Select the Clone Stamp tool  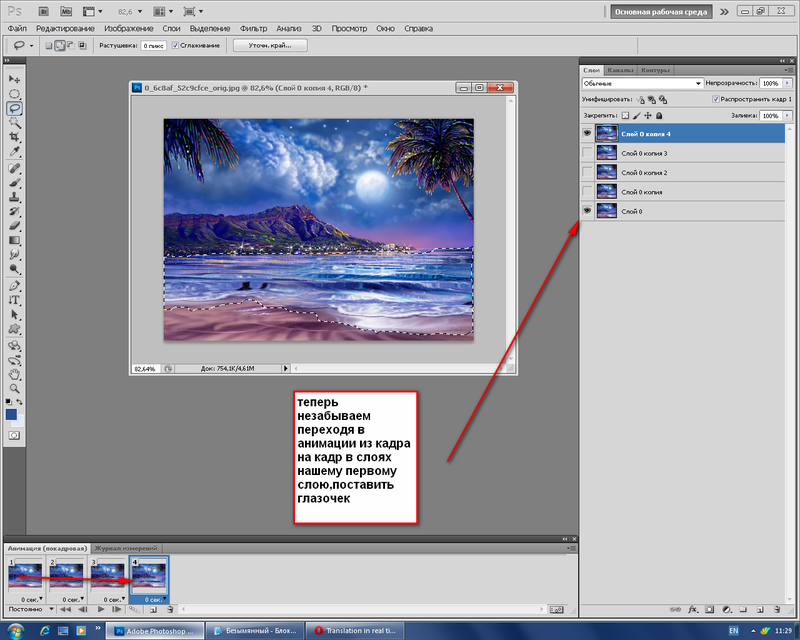14,197
